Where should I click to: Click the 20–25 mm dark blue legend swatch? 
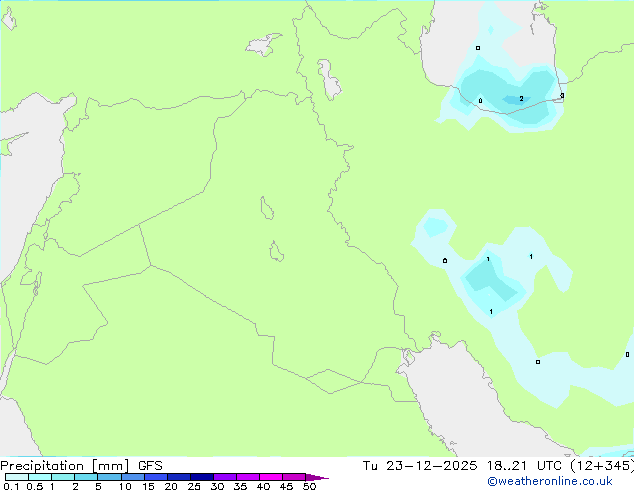(178, 477)
